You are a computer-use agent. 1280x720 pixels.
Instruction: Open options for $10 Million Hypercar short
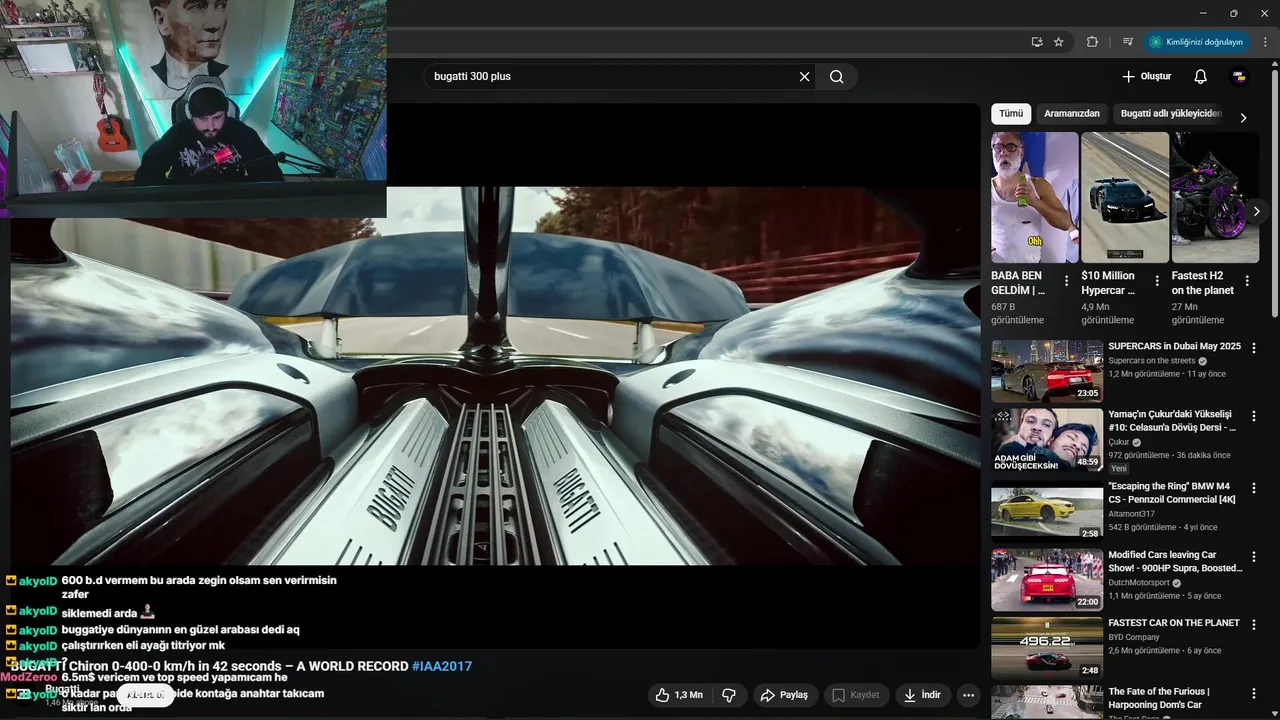[x=1157, y=281]
